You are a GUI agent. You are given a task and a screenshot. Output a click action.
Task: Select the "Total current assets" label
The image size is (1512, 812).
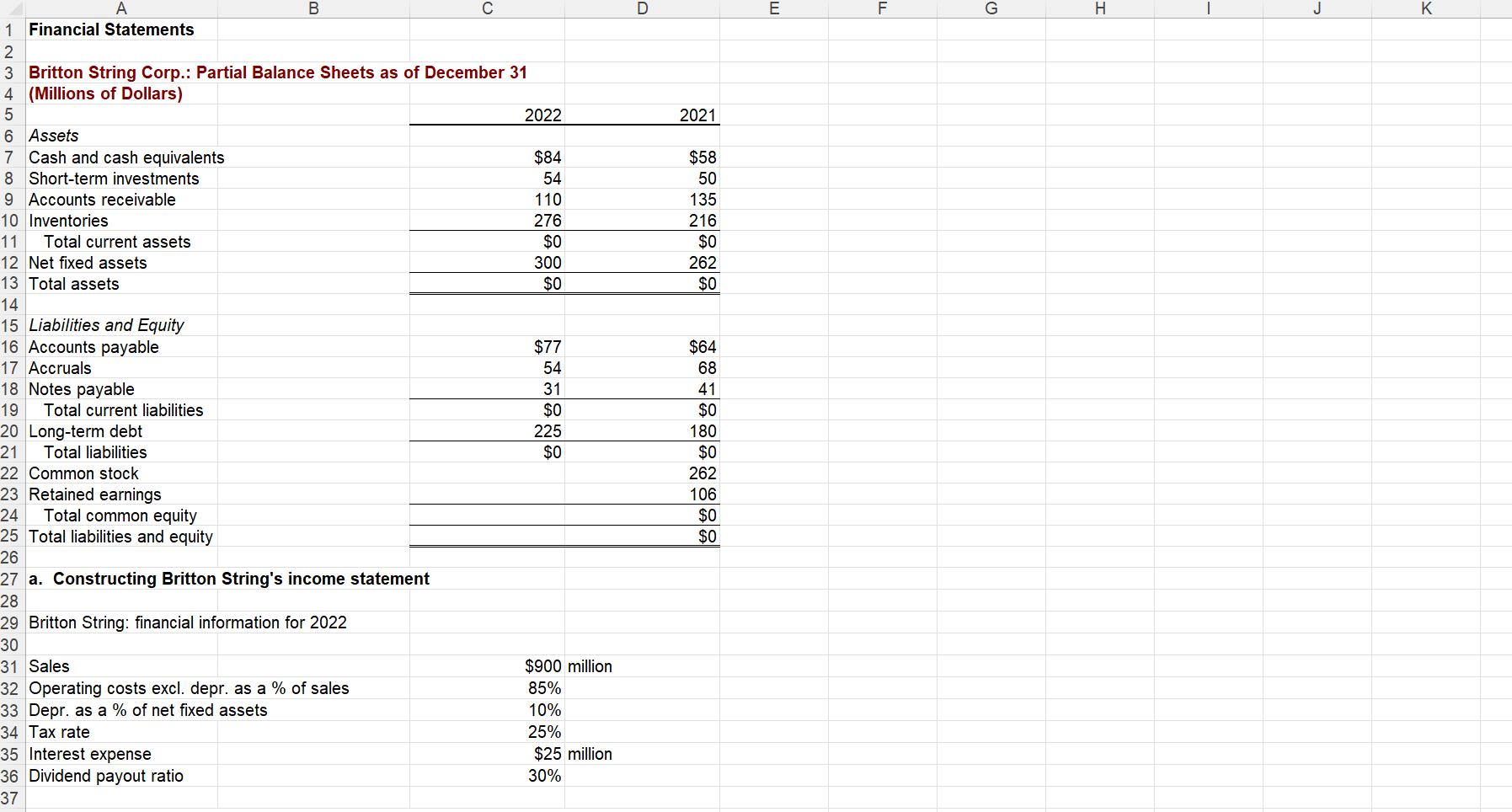117,242
